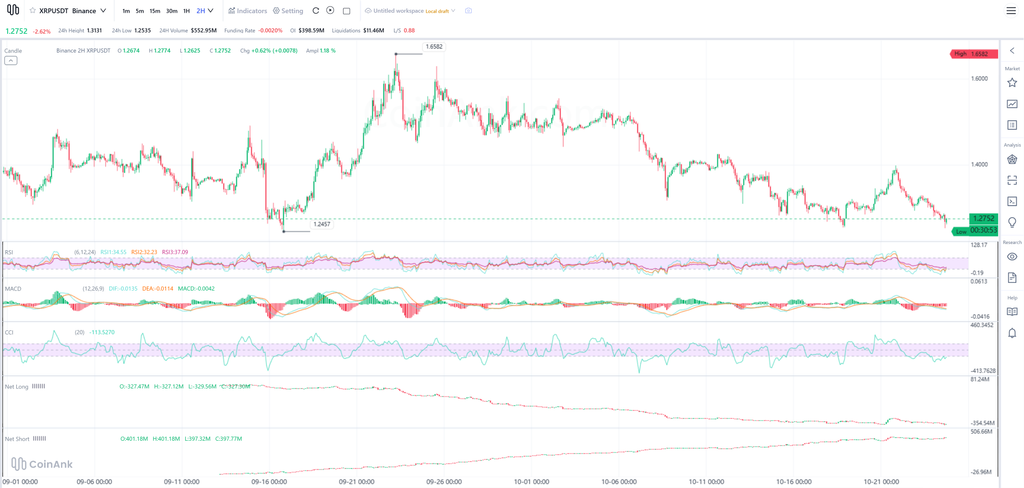Click the CCI indicator label
The width and height of the screenshot is (1024, 488).
click(9, 332)
